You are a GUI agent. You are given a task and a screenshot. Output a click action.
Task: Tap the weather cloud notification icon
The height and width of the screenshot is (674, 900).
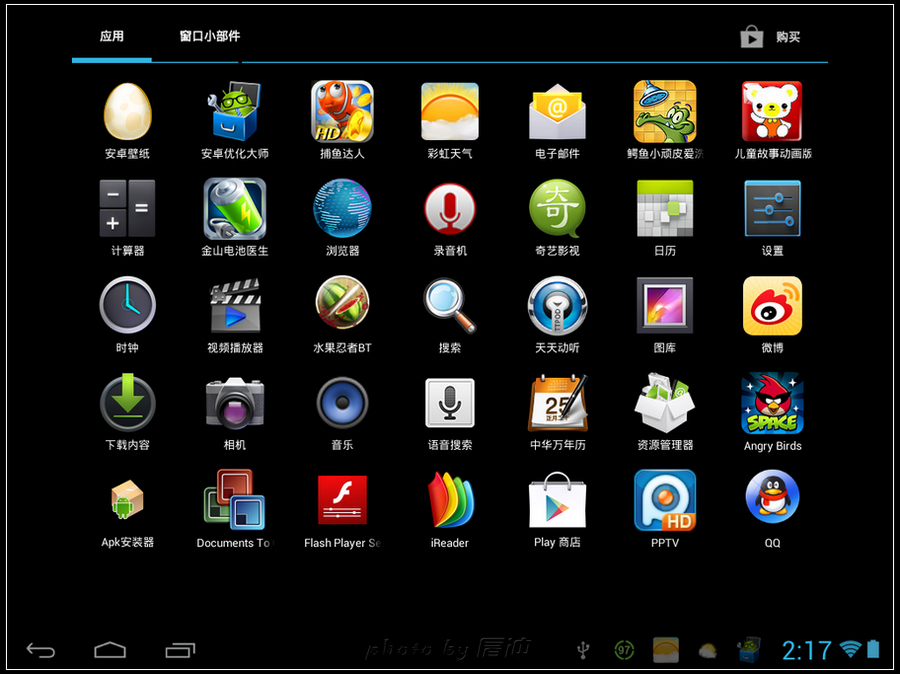[x=707, y=651]
